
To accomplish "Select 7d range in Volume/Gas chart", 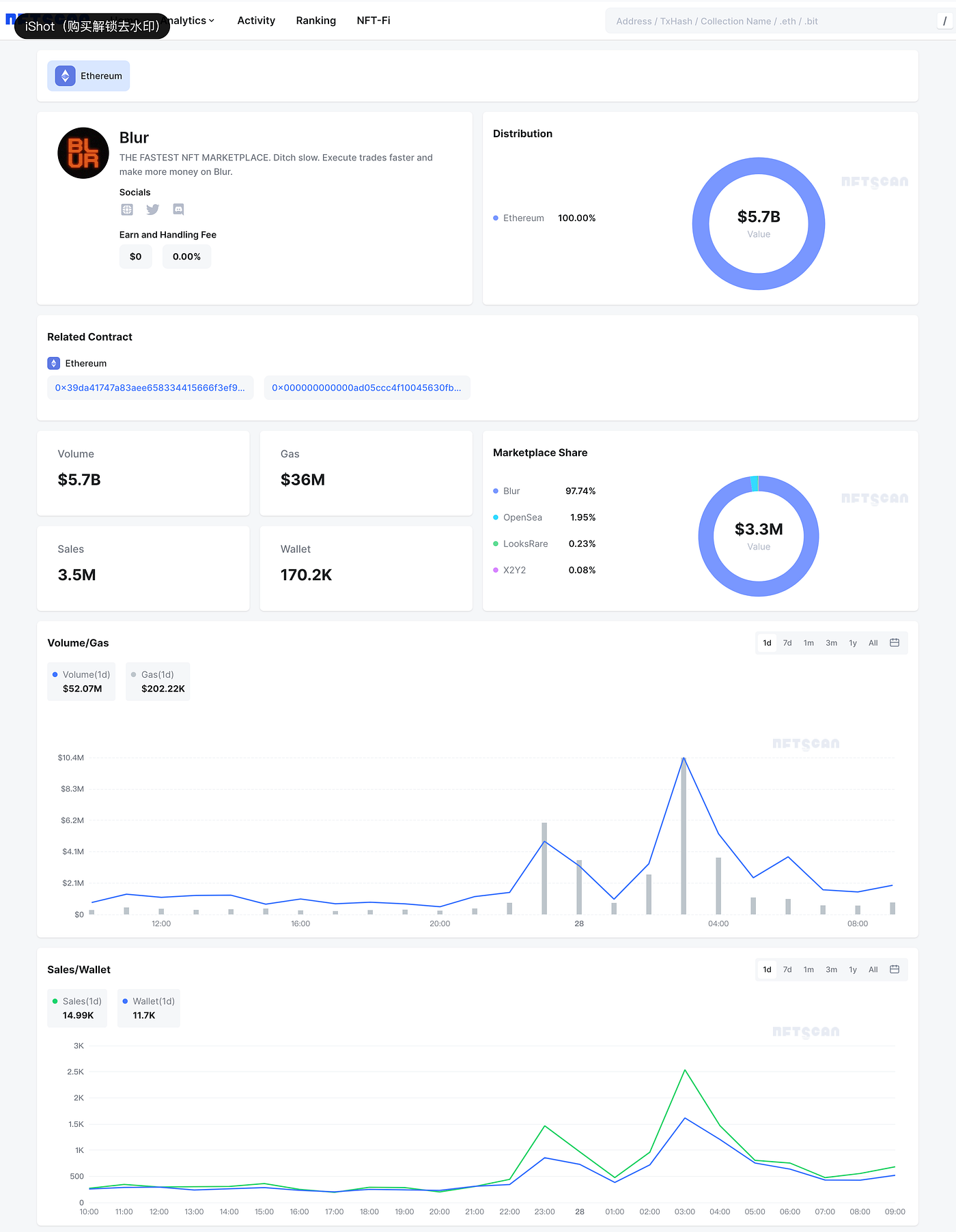I will click(x=787, y=643).
